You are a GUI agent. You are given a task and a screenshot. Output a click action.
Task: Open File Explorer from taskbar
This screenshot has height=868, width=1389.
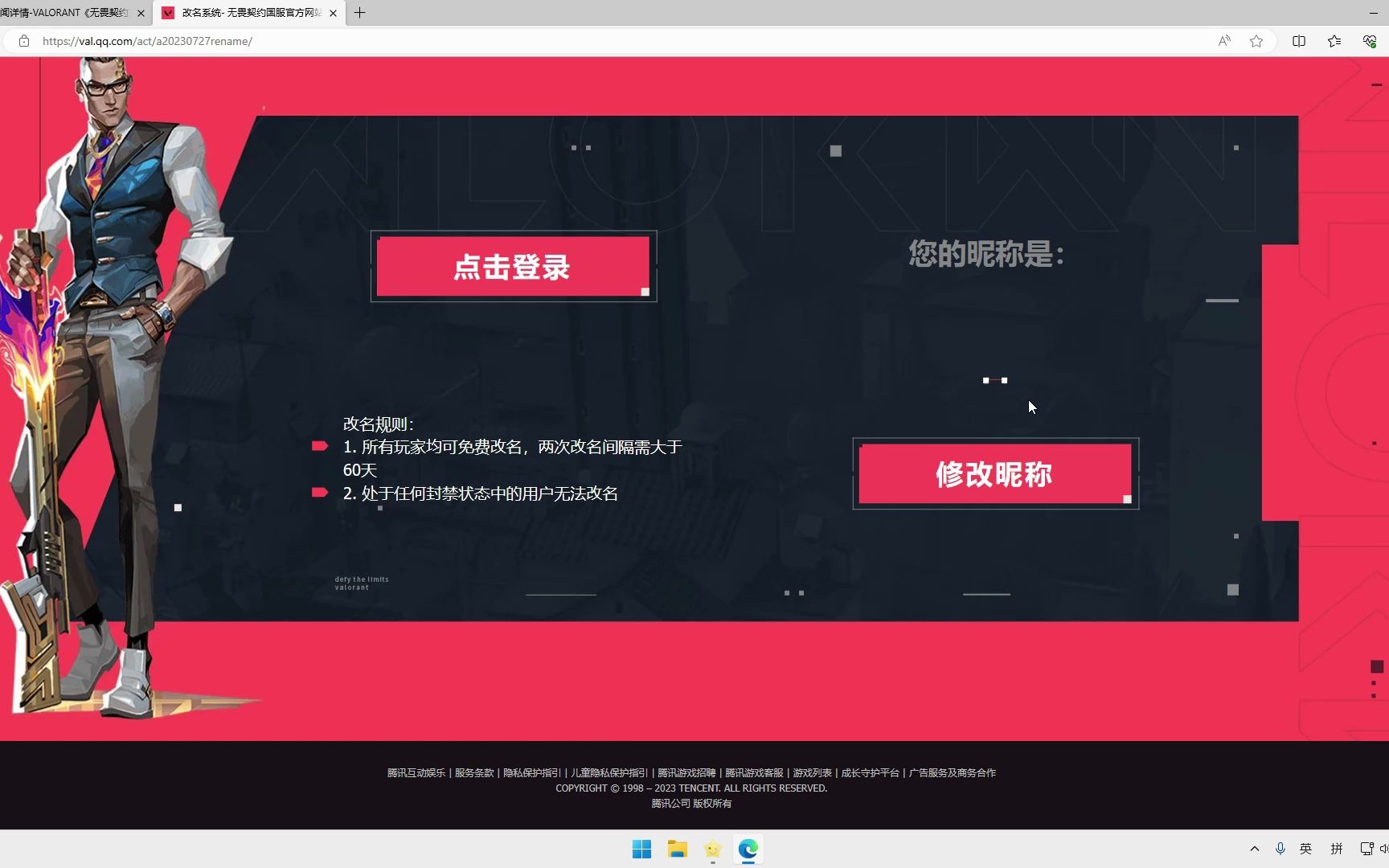tap(677, 849)
